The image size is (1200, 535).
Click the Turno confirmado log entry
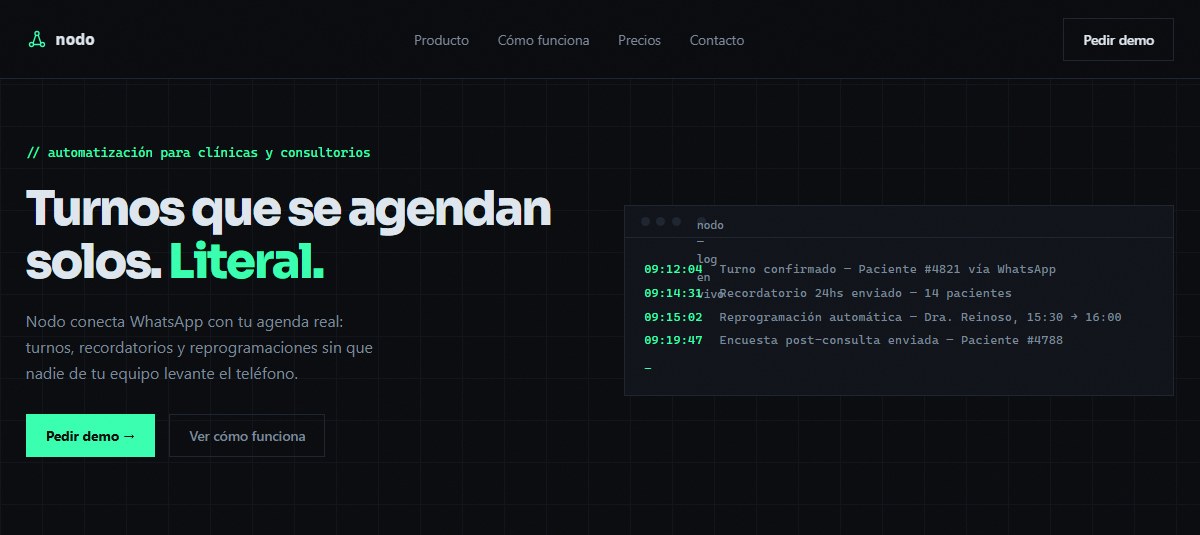tap(888, 269)
